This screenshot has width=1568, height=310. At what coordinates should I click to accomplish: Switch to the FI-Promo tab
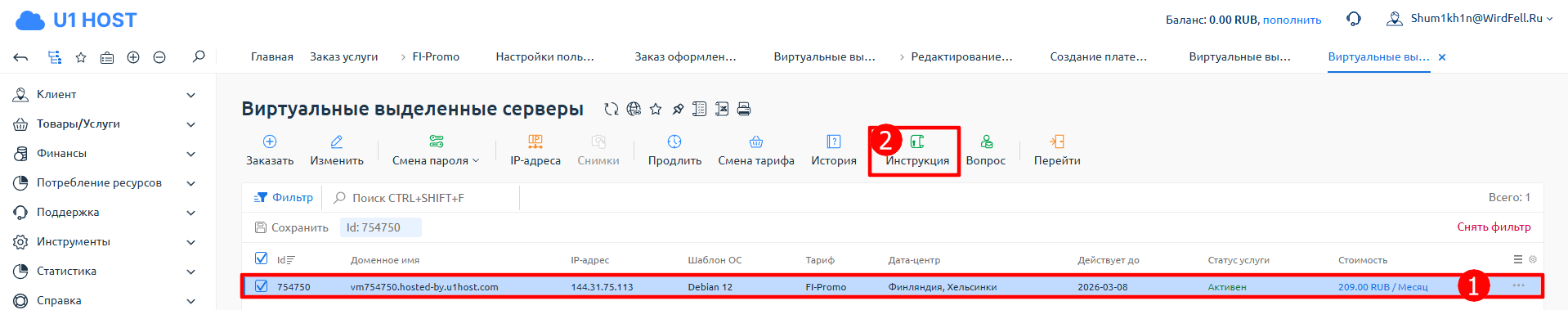click(x=436, y=56)
